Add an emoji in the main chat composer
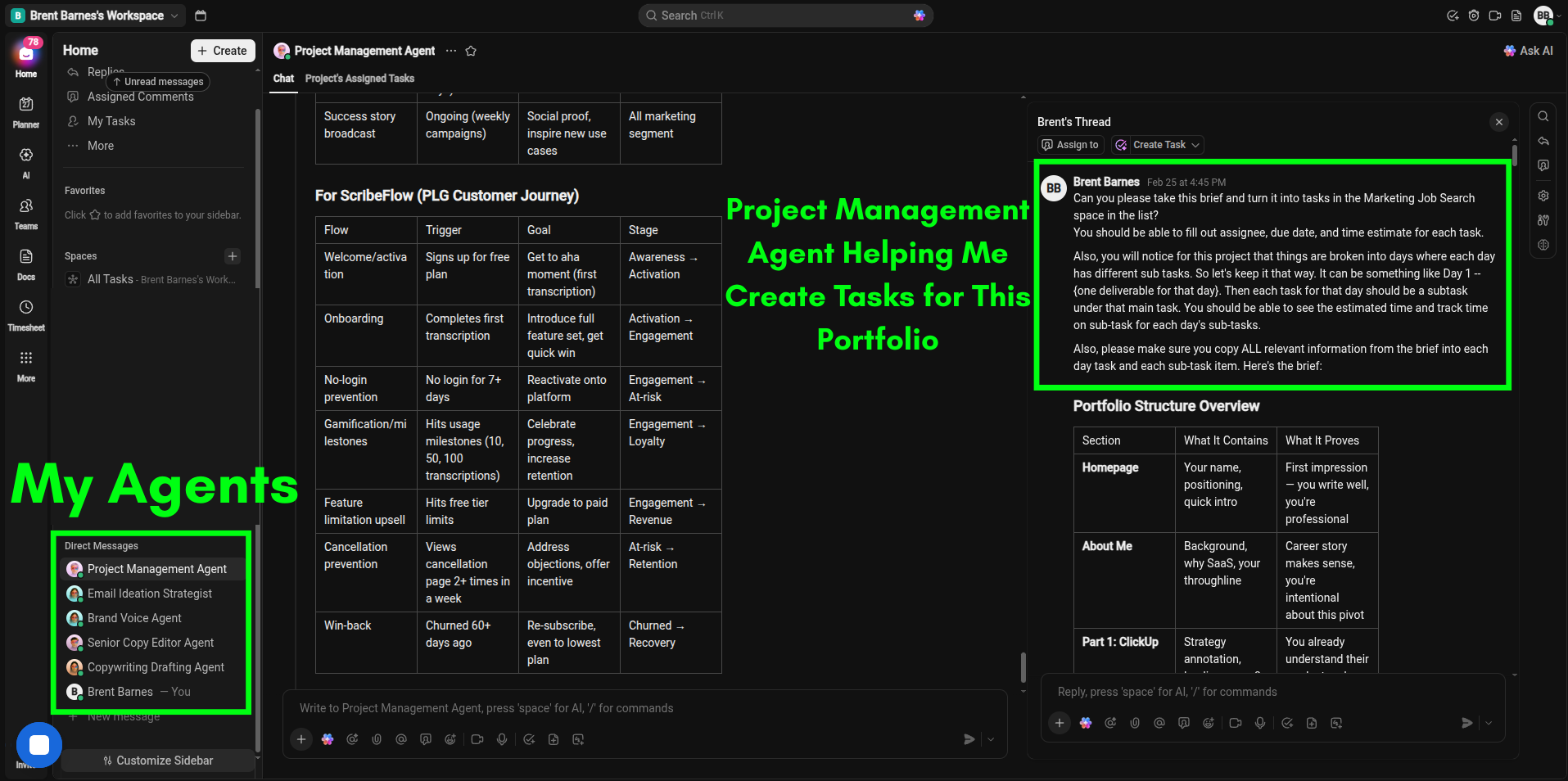Screen dimensions: 1568x781 [450, 739]
